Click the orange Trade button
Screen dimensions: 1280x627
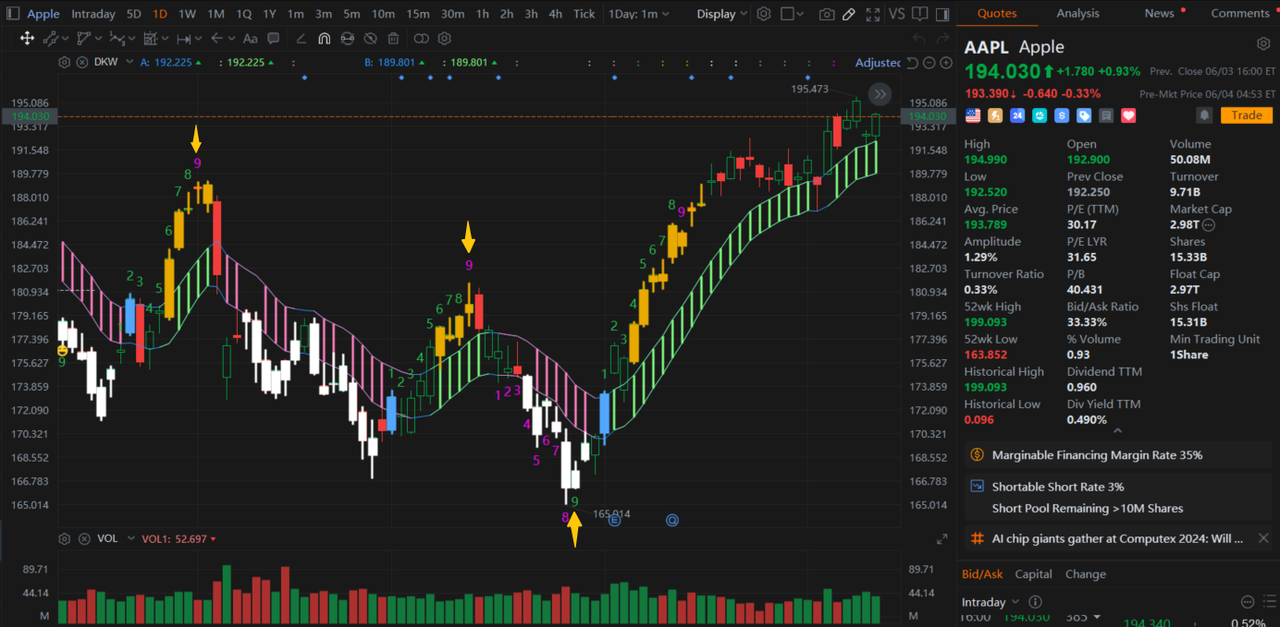coord(1246,116)
